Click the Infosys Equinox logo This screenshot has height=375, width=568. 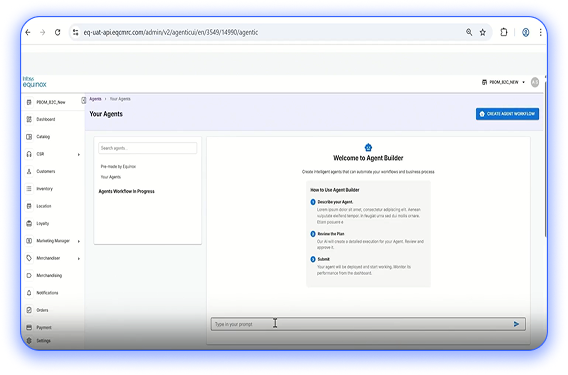click(34, 82)
